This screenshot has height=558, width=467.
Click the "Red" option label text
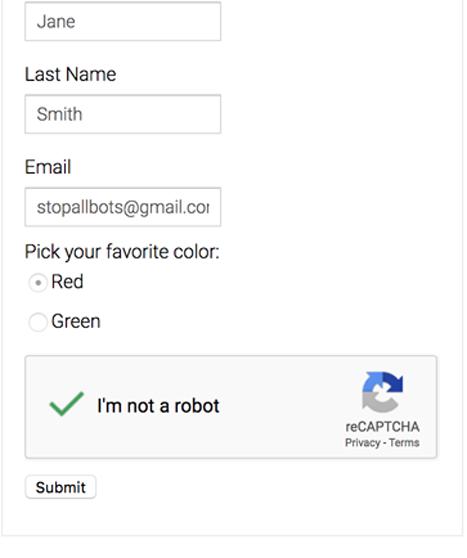coord(67,281)
